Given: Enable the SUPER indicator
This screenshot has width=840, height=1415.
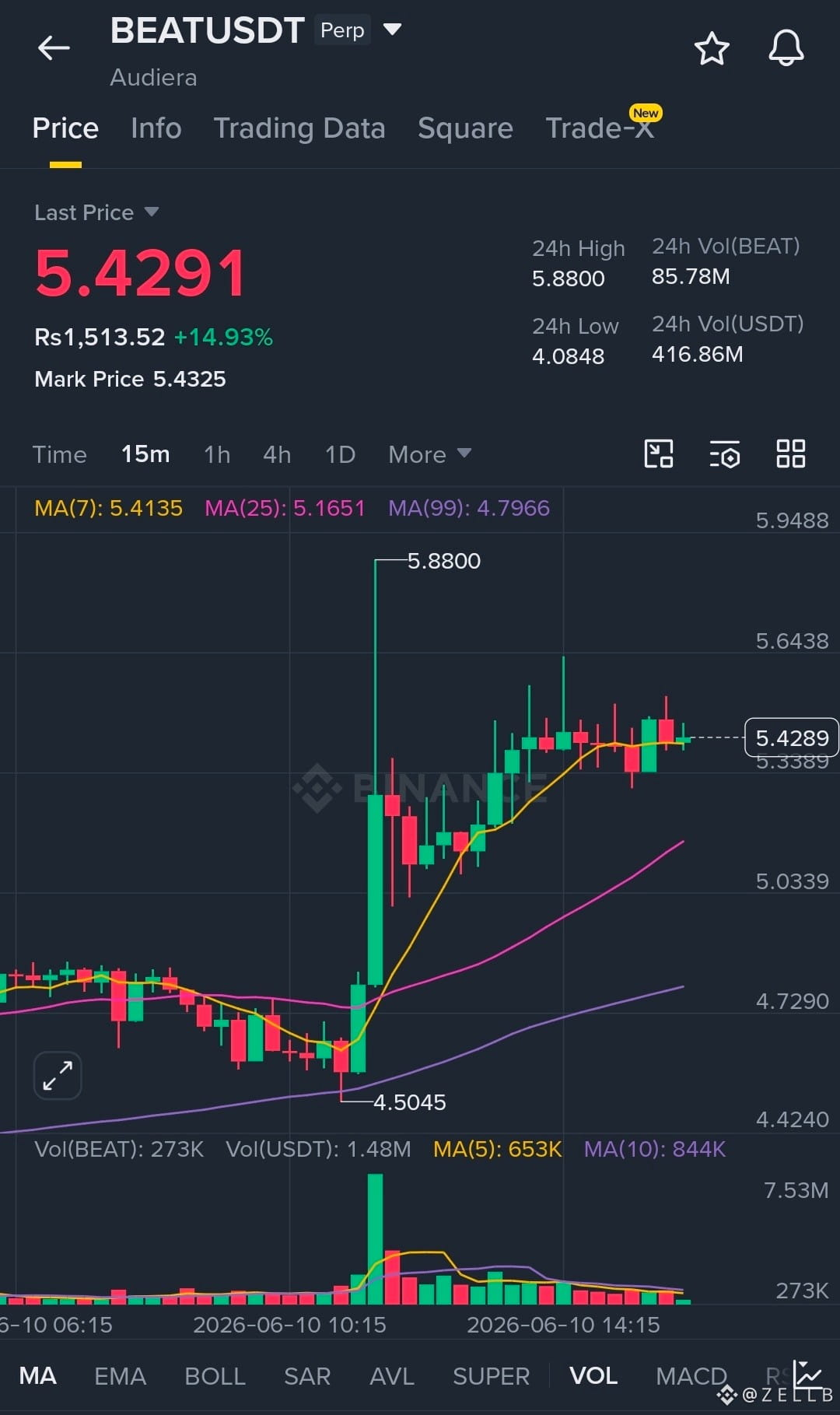Looking at the screenshot, I should [491, 1375].
